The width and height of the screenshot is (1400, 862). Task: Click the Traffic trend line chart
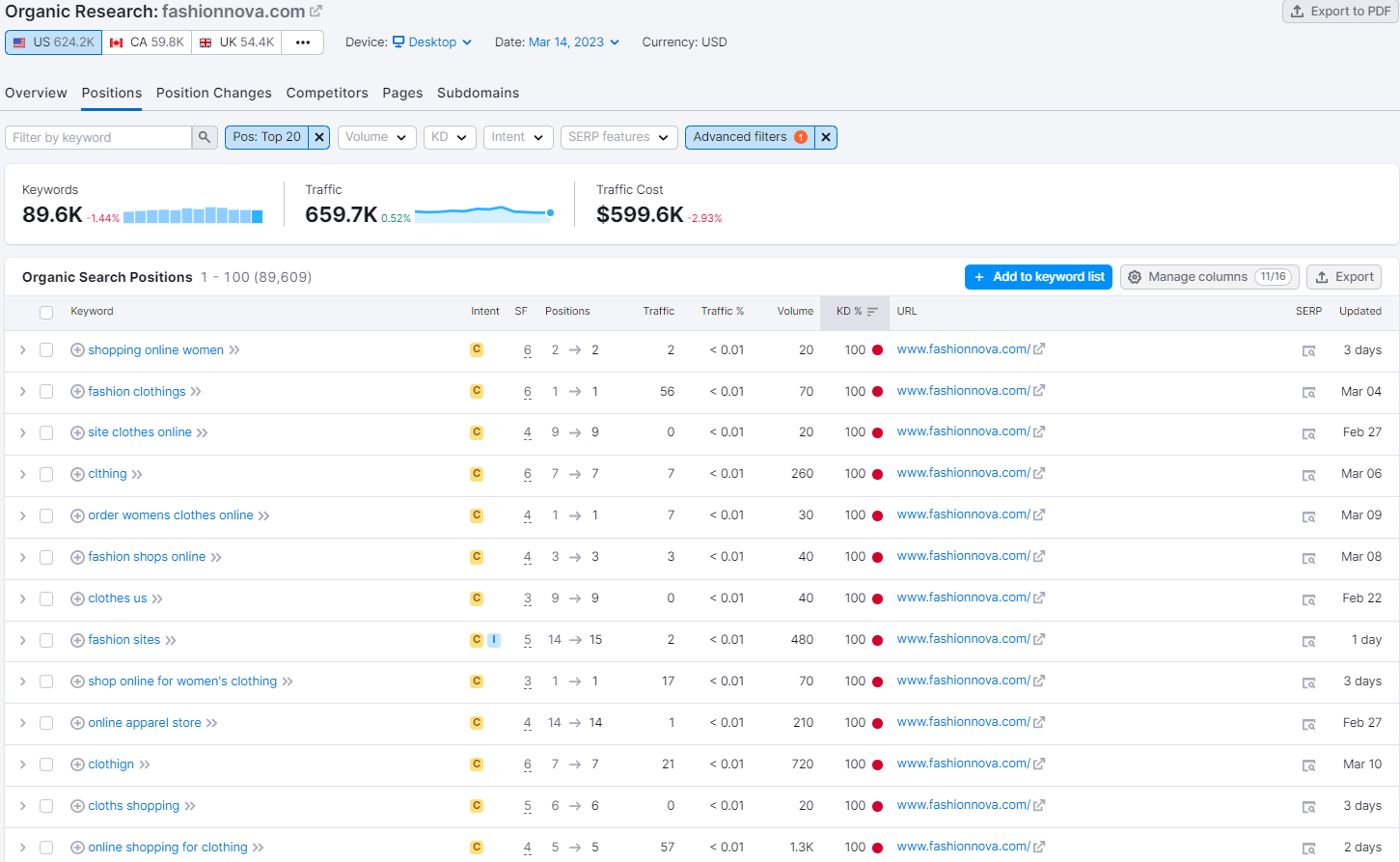484,213
